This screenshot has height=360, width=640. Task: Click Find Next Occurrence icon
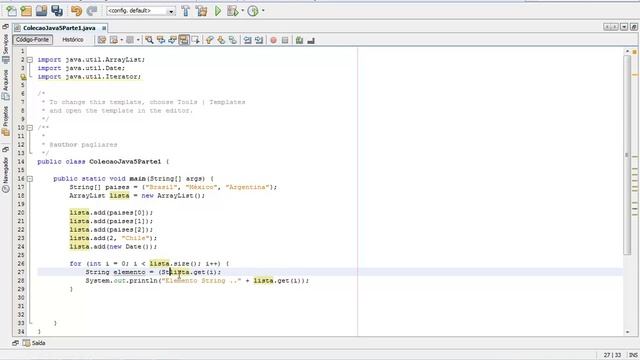pos(172,40)
